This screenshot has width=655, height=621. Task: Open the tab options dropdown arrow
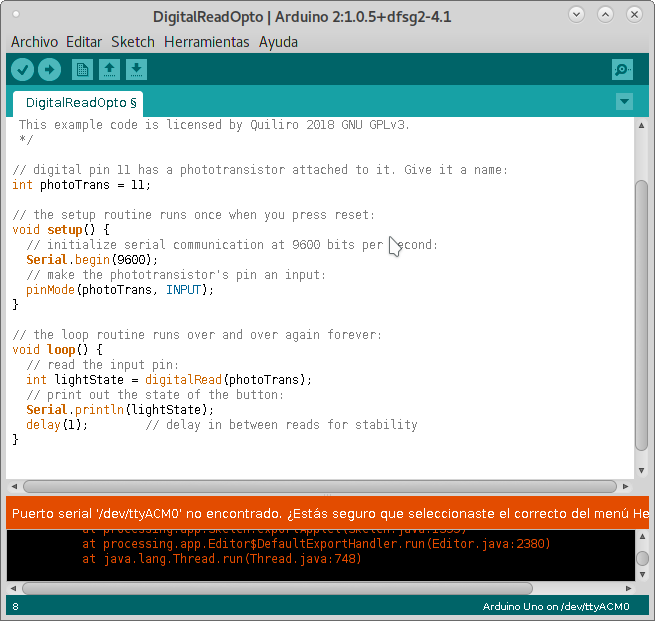point(625,101)
